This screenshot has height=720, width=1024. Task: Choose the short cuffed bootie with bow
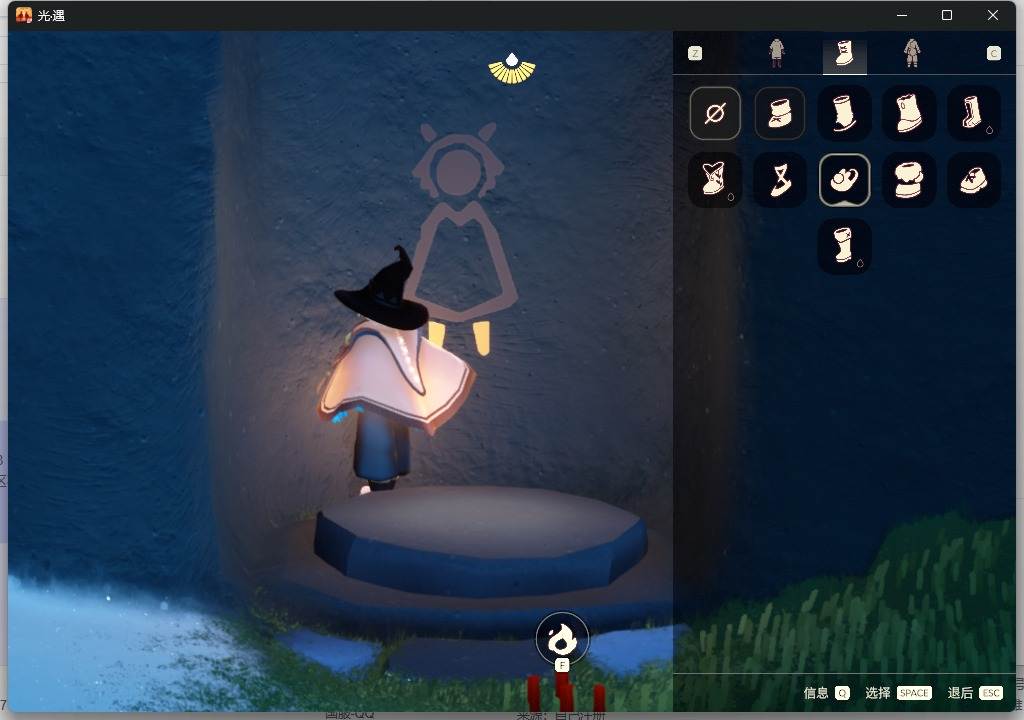coord(780,114)
